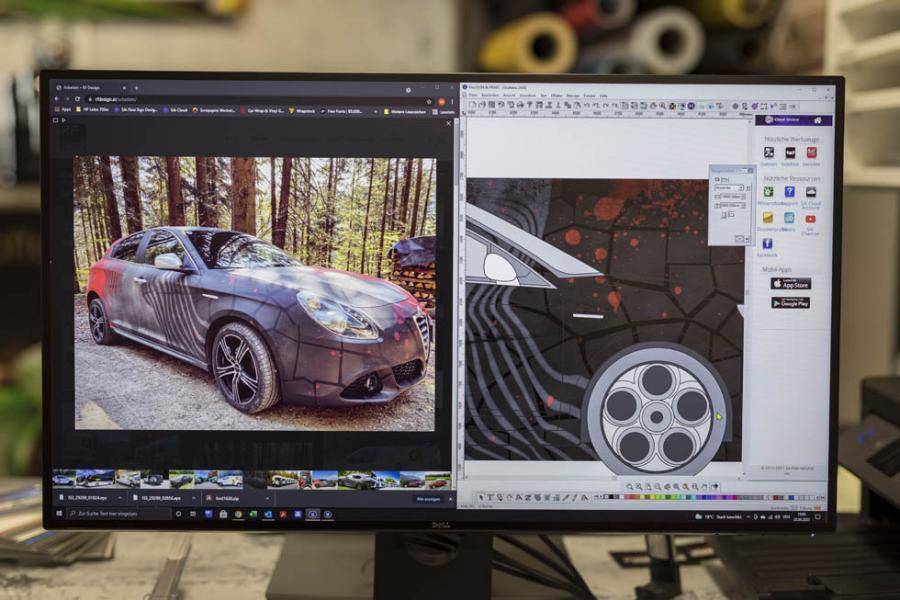This screenshot has width=900, height=600.
Task: Show hidden system tray icons
Action: point(748,517)
